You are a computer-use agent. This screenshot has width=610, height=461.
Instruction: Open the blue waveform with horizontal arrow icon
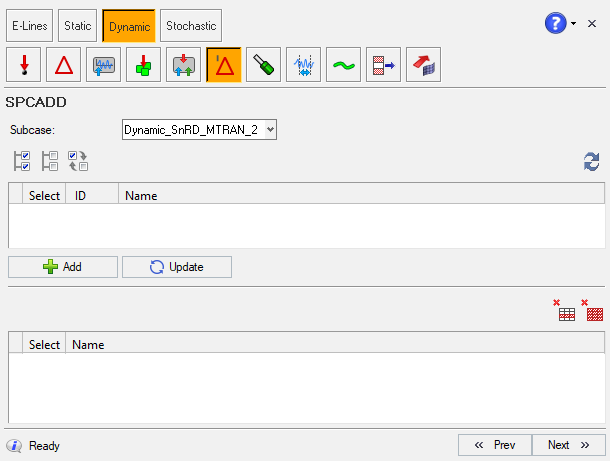pyautogui.click(x=303, y=65)
